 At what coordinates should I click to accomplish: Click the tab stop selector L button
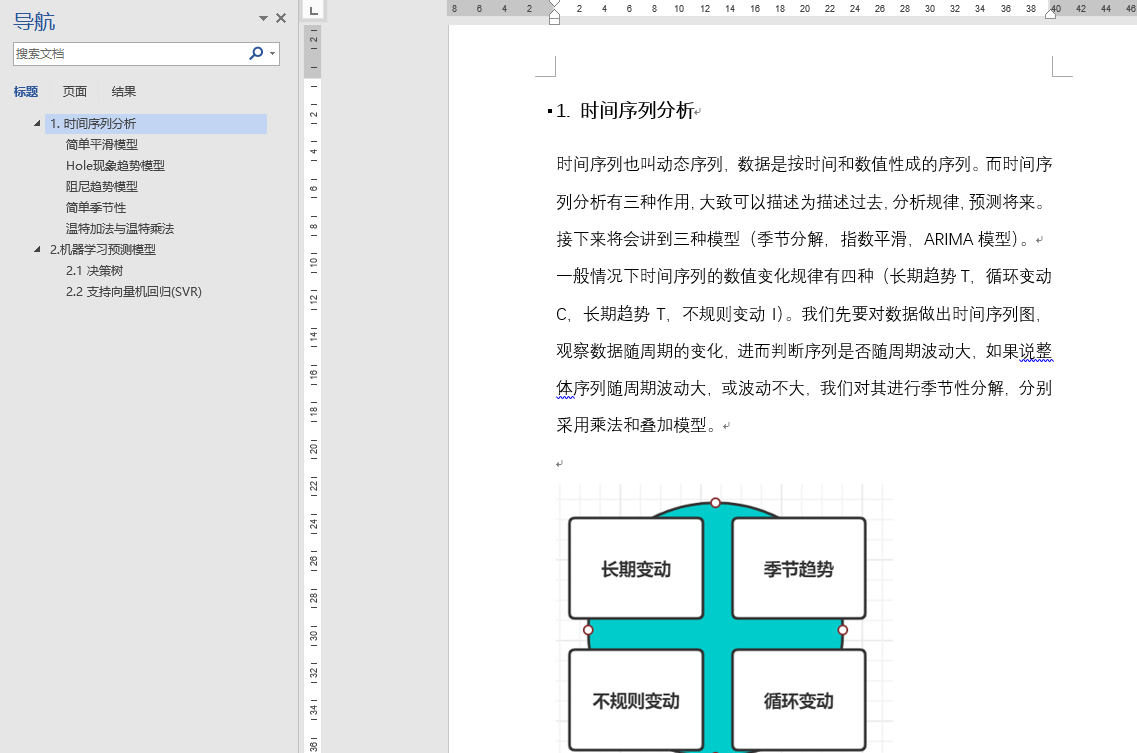[313, 10]
